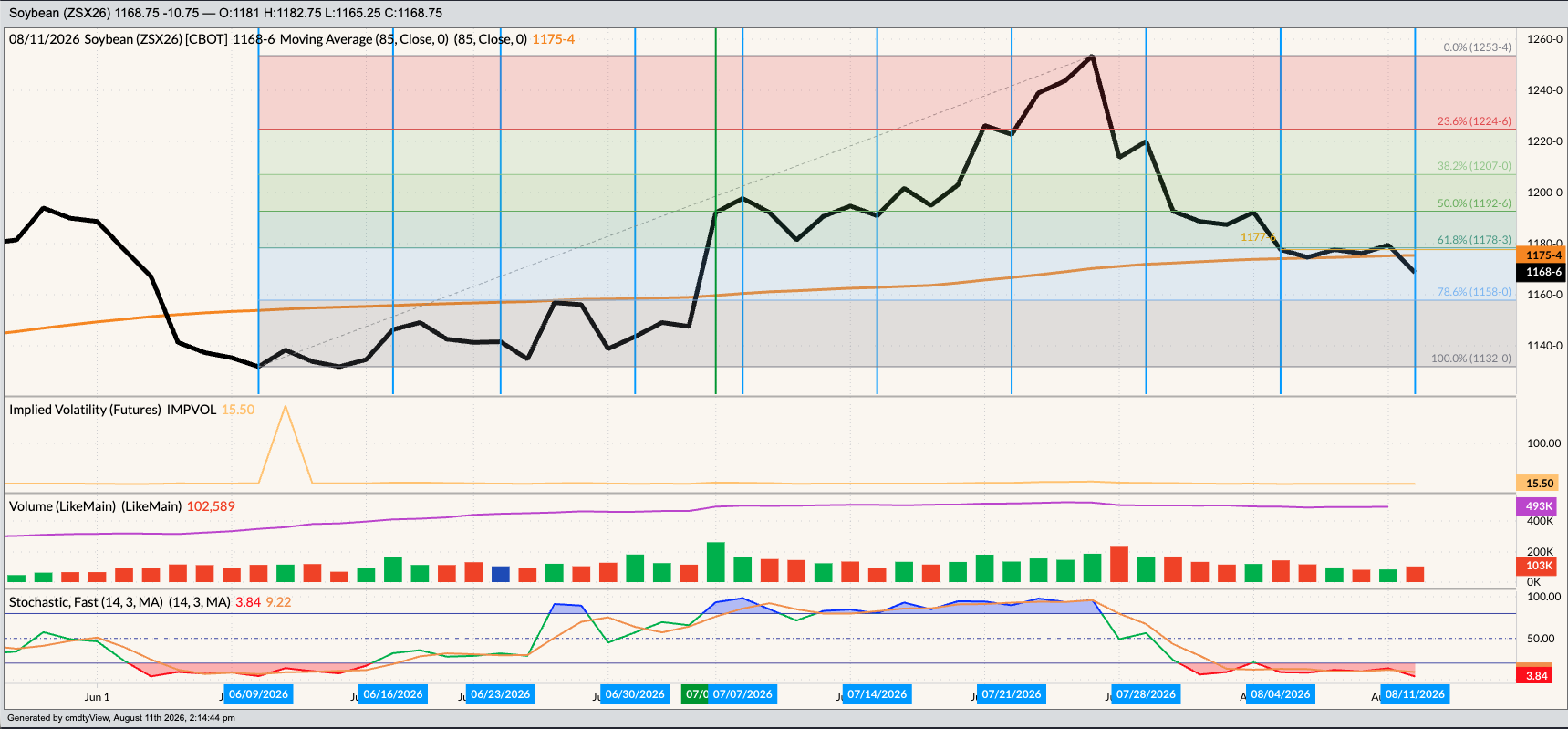The height and width of the screenshot is (729, 1568).
Task: Click the 06/09/2026 date marker
Action: click(258, 694)
